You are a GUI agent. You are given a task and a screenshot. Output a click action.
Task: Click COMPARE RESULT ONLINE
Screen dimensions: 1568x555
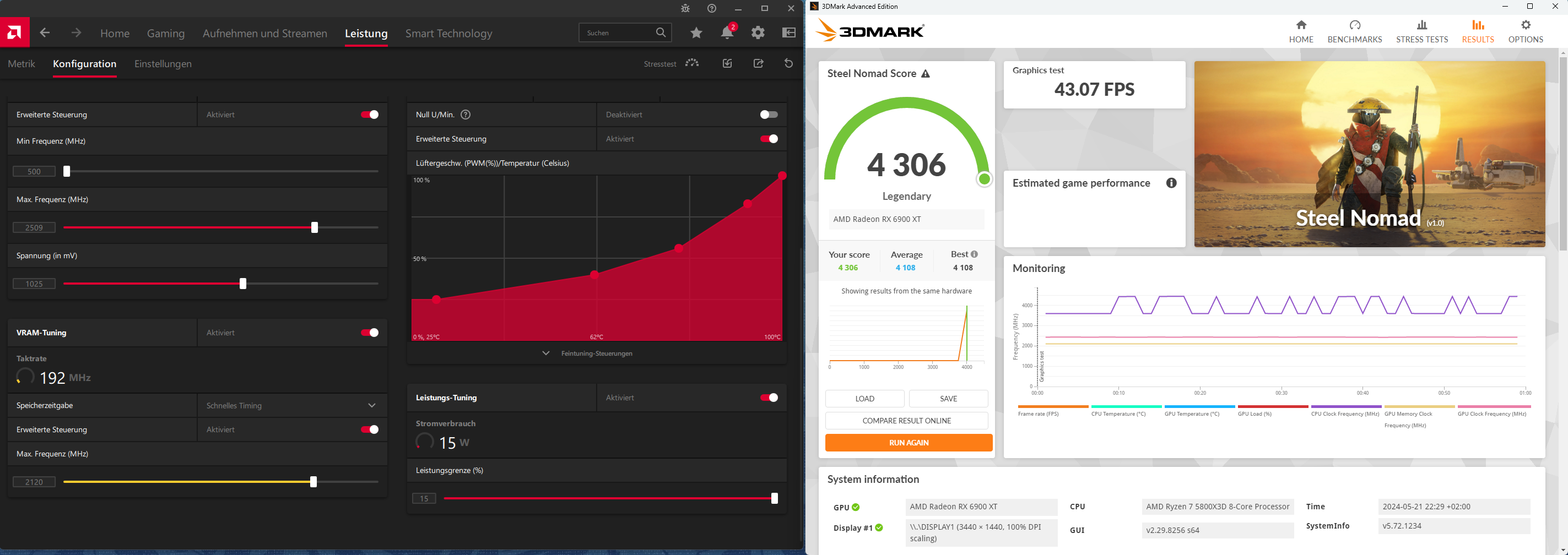(907, 421)
